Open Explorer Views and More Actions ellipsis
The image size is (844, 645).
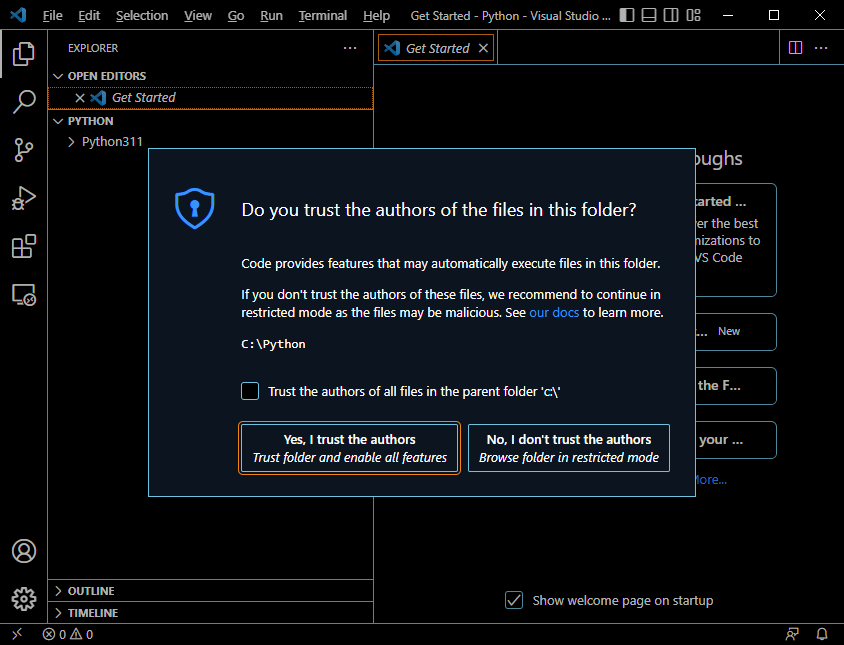pos(350,48)
